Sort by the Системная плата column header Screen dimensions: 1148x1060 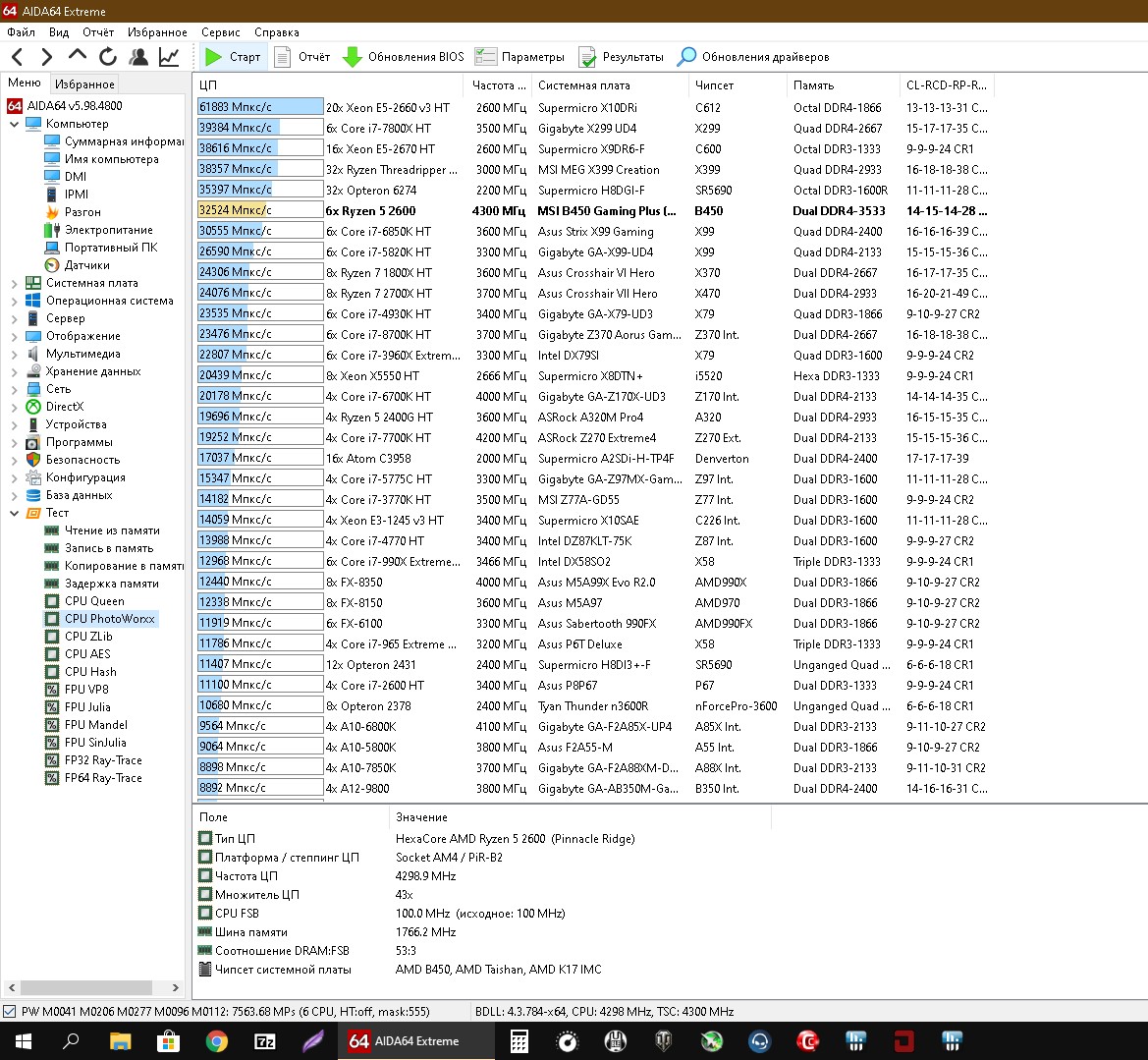pos(611,84)
